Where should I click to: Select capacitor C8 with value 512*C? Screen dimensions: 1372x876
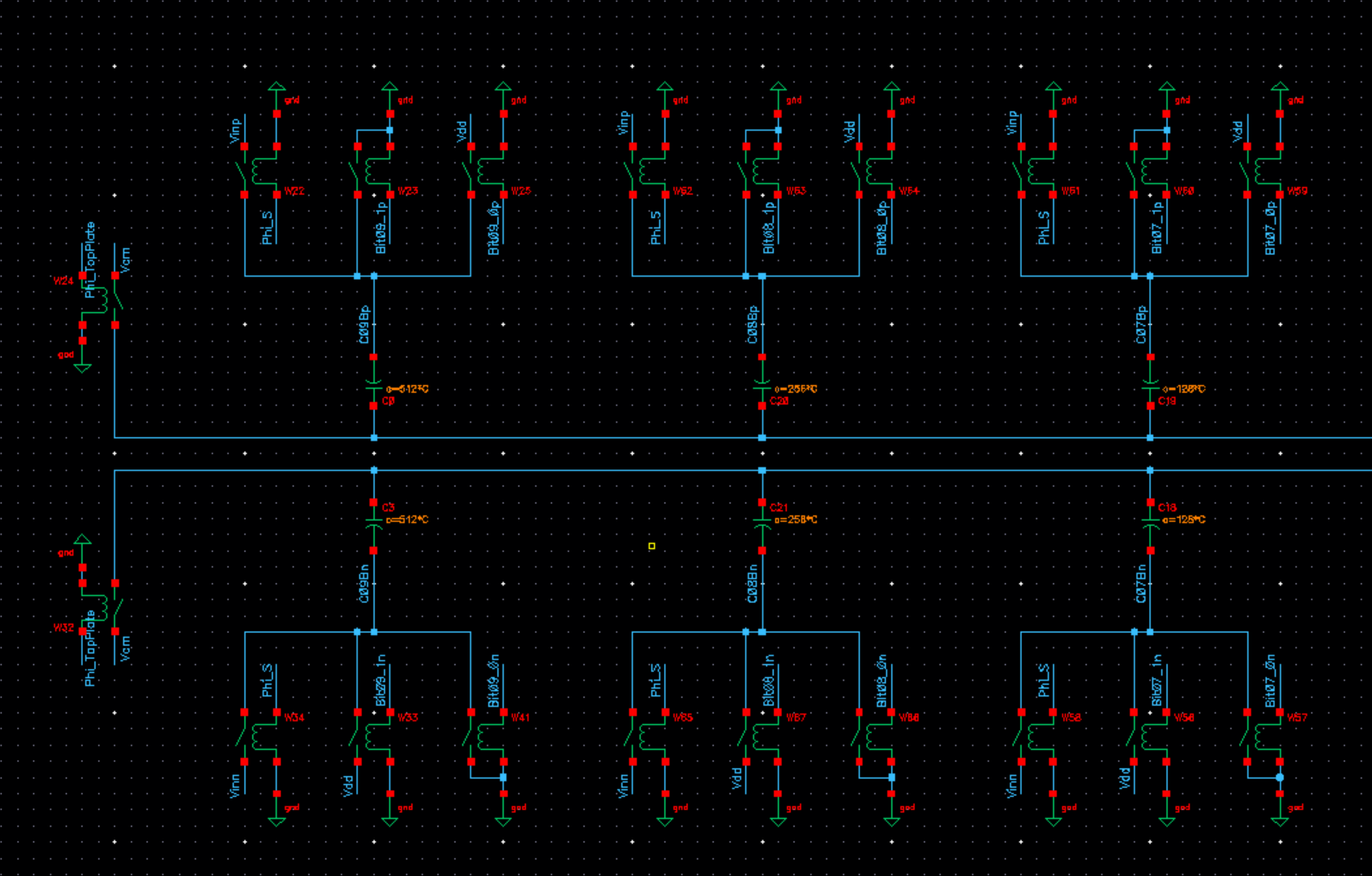coord(374,382)
